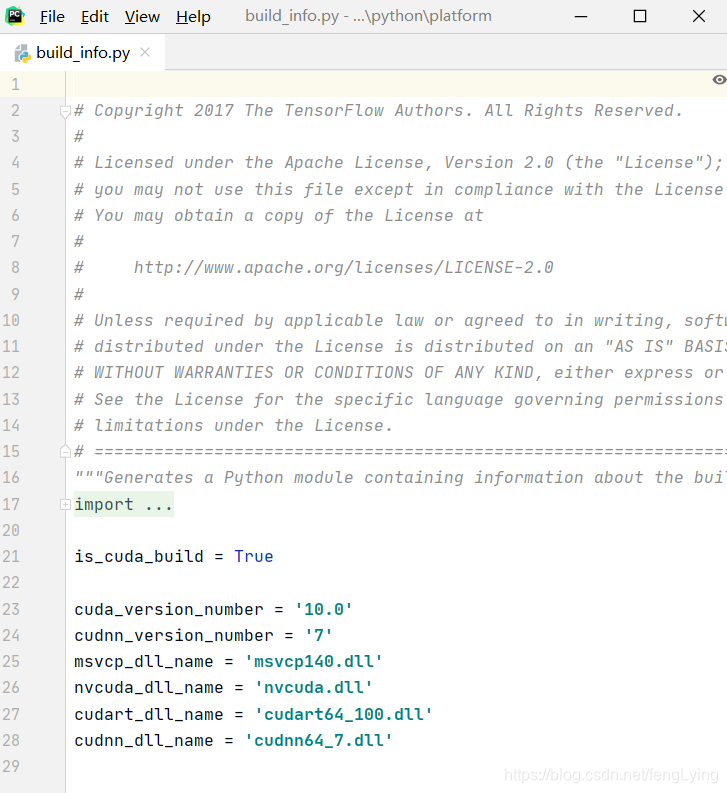Open the Help menu

[x=193, y=17]
